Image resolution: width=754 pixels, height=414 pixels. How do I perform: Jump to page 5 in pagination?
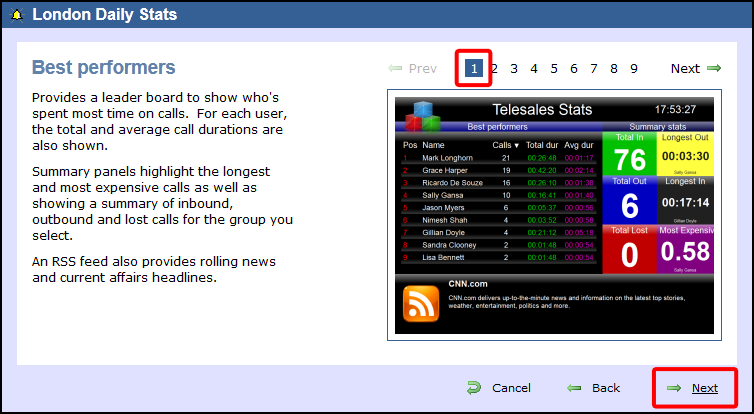[554, 69]
